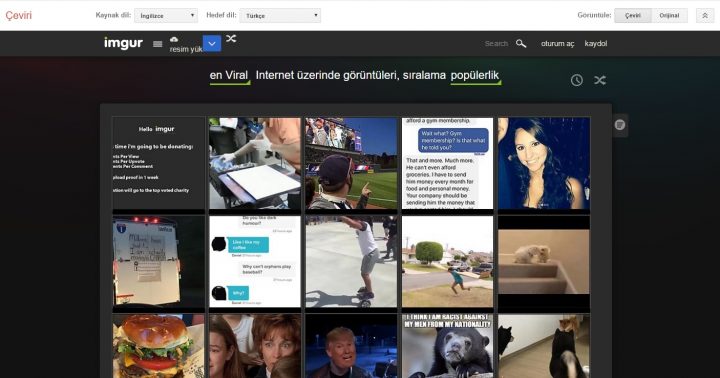The image size is (720, 378).
Task: Open the 'en Viral' section selector
Action: 229,75
